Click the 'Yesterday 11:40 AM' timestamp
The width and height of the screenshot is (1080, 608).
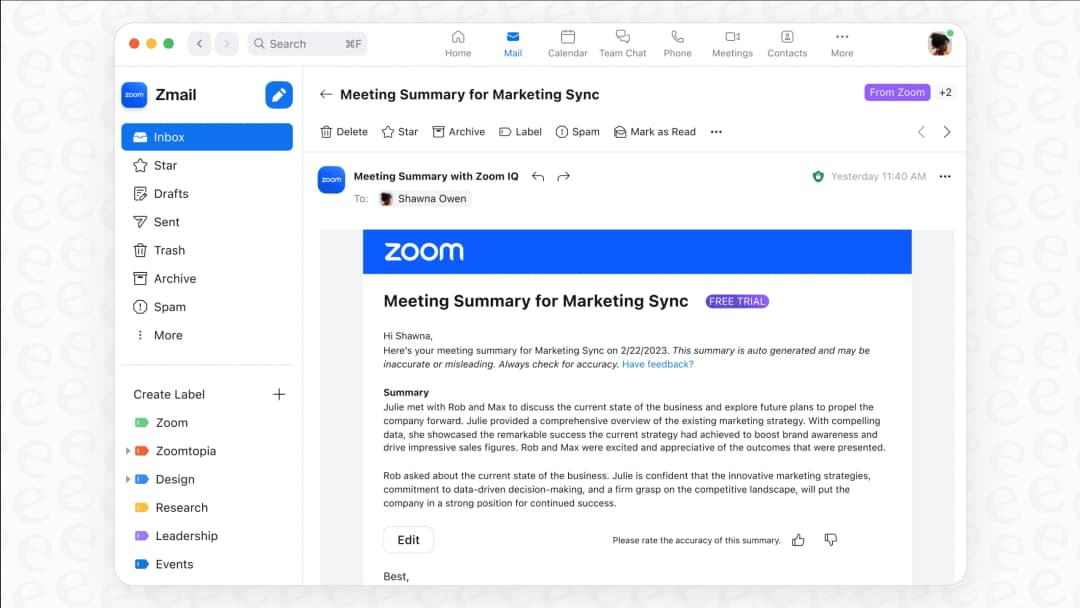click(878, 176)
